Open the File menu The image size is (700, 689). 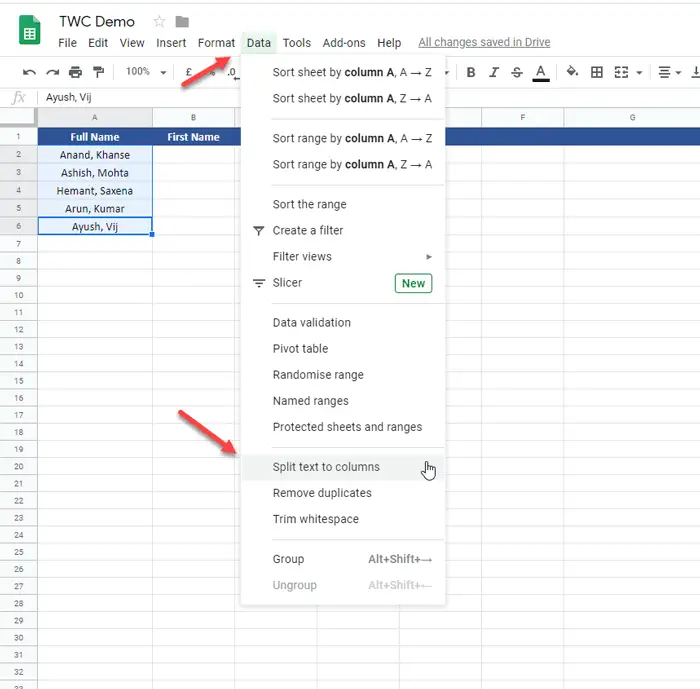(67, 43)
